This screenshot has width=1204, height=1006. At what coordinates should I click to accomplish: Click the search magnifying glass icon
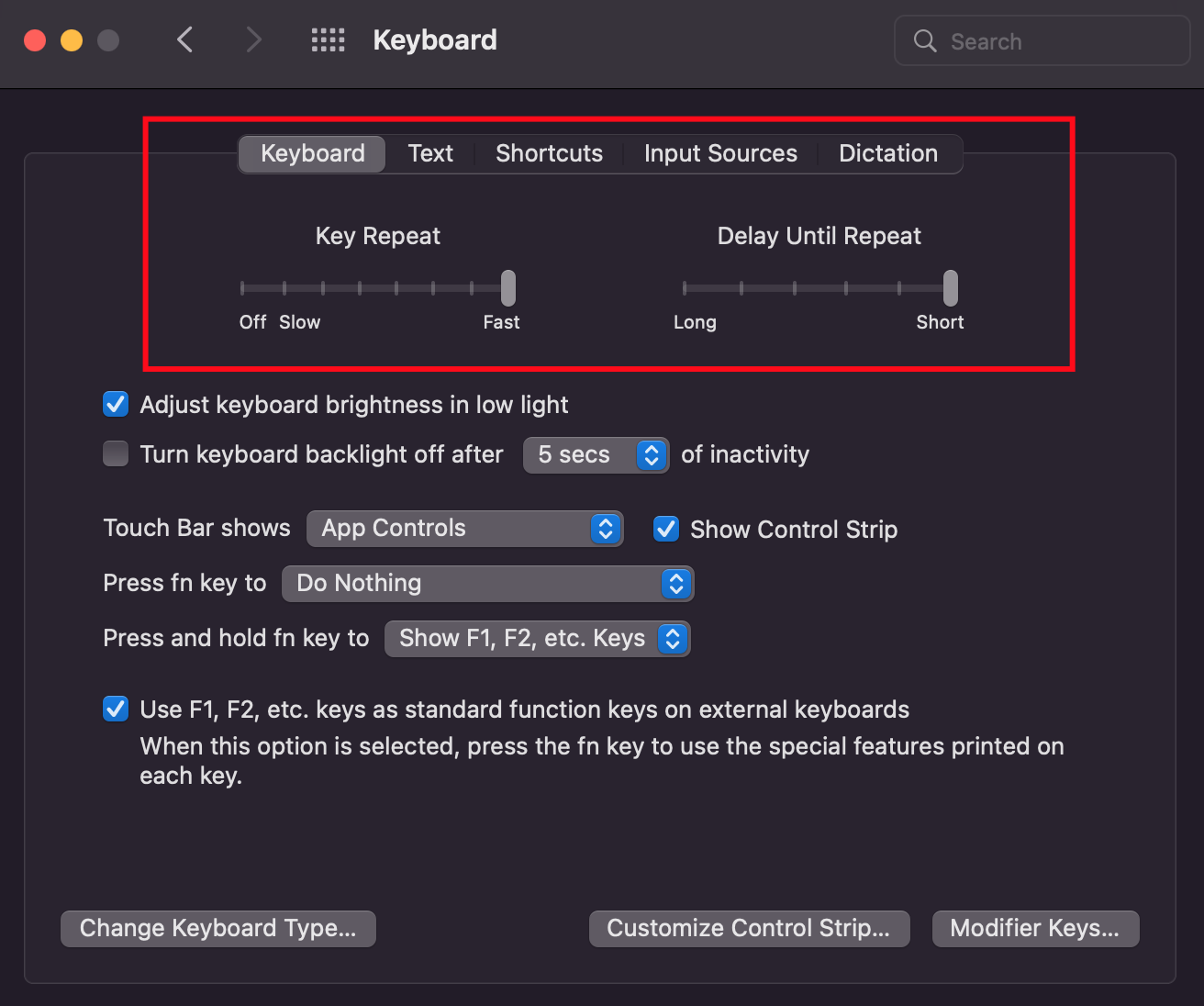click(x=923, y=40)
